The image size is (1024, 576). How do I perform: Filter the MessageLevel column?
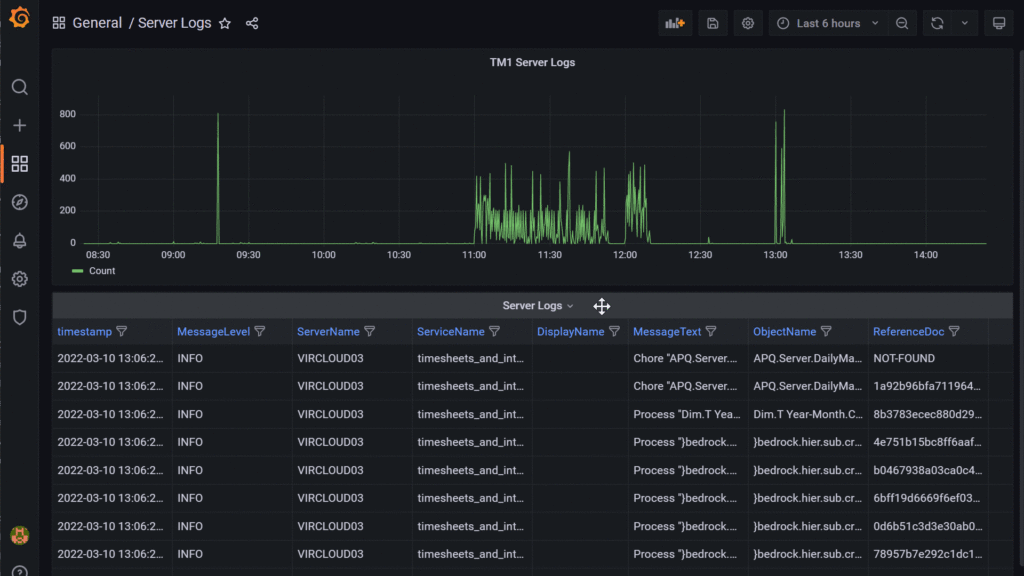260,331
